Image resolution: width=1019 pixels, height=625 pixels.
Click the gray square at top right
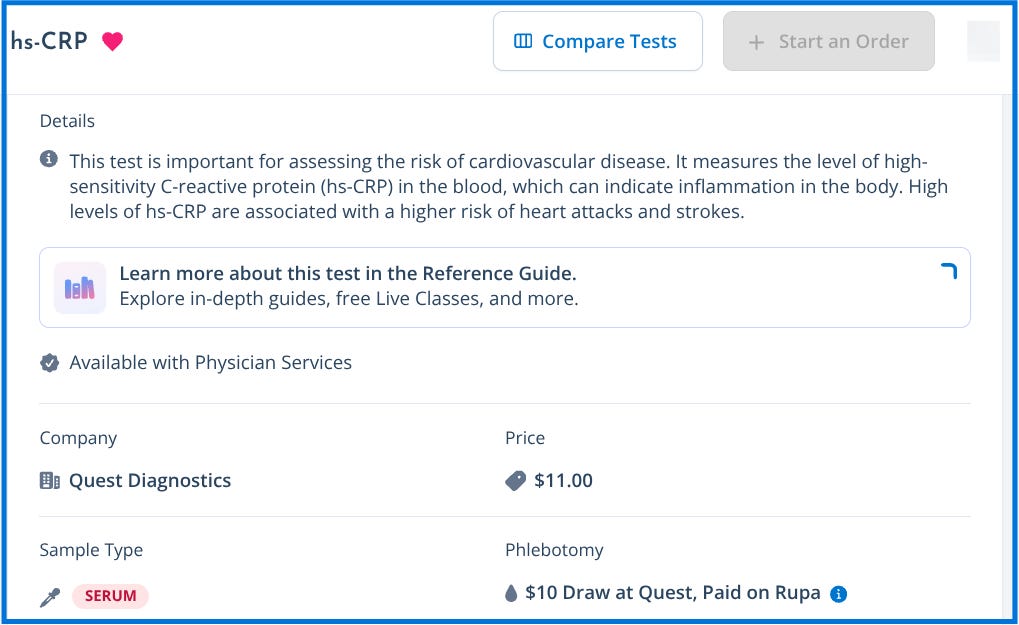(983, 42)
